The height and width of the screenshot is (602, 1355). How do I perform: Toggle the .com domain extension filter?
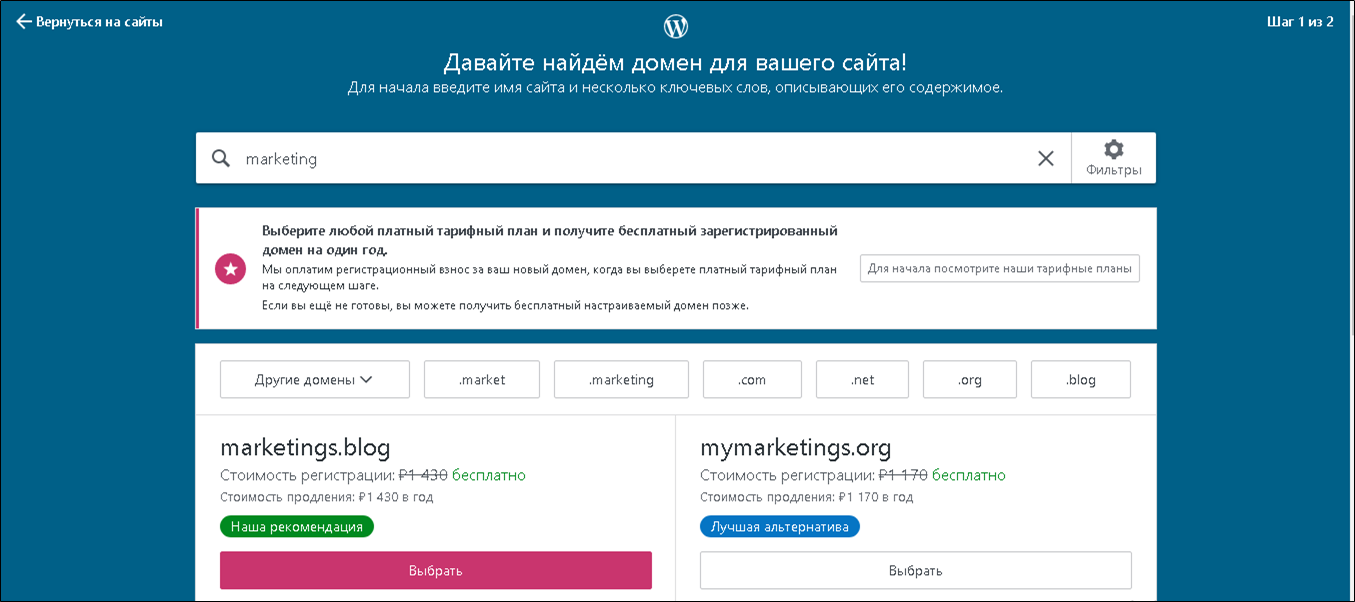(752, 379)
